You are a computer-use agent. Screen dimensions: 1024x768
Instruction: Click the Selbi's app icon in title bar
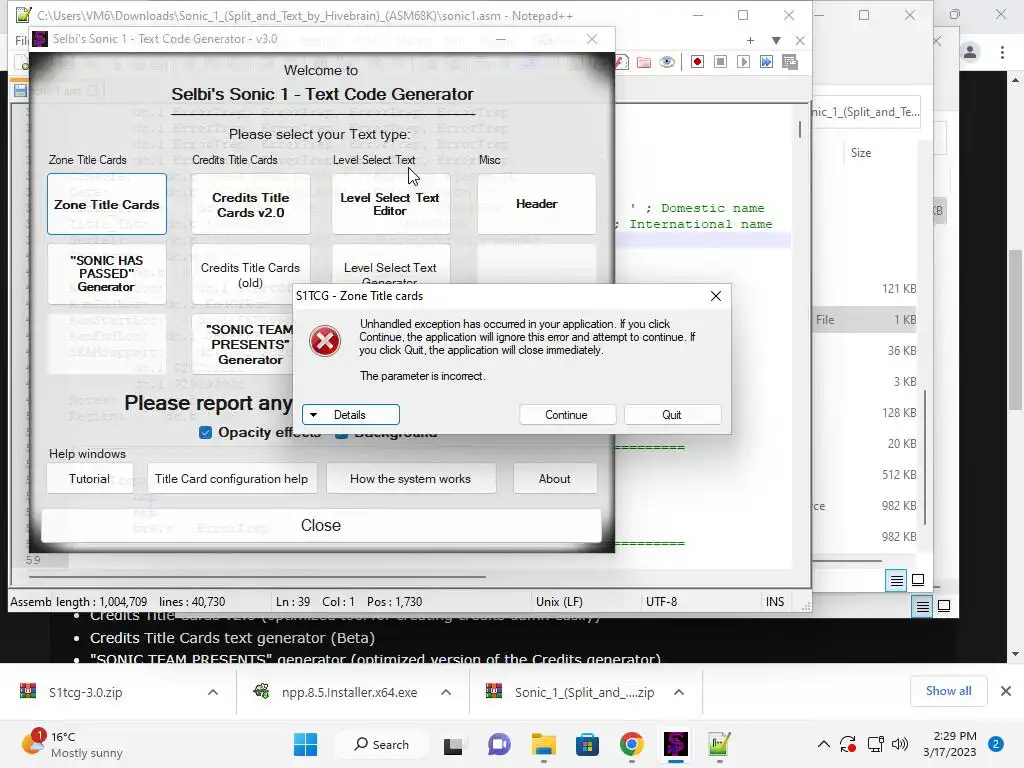40,39
